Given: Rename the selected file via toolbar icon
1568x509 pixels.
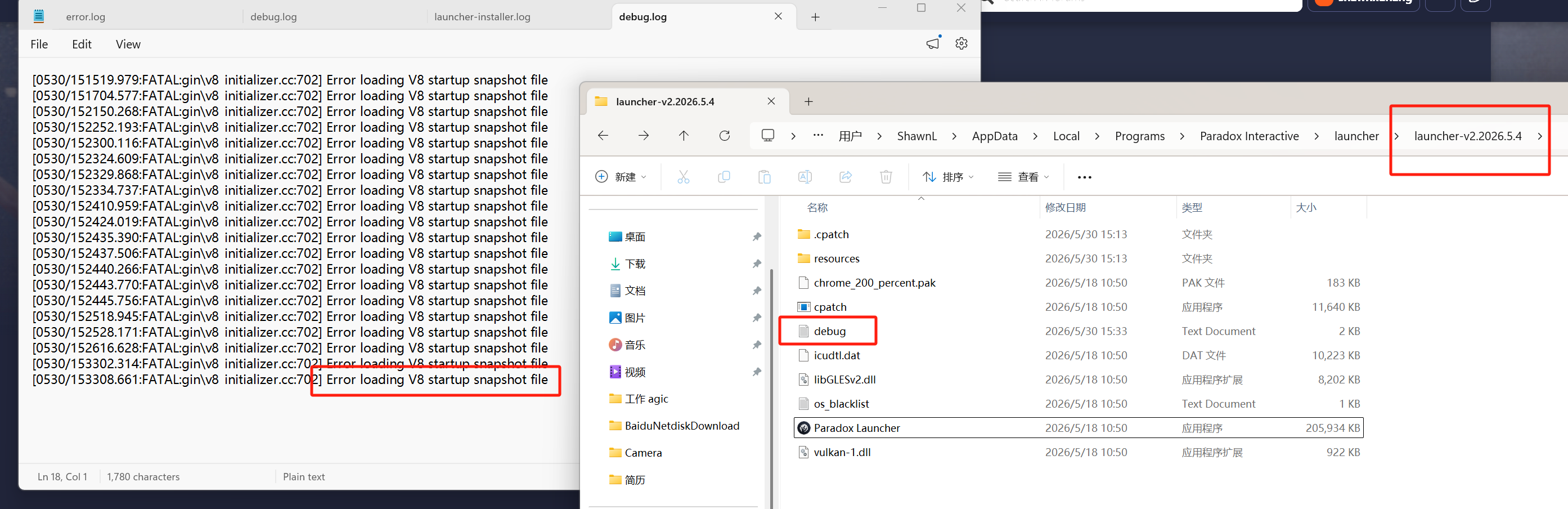Looking at the screenshot, I should tap(805, 177).
